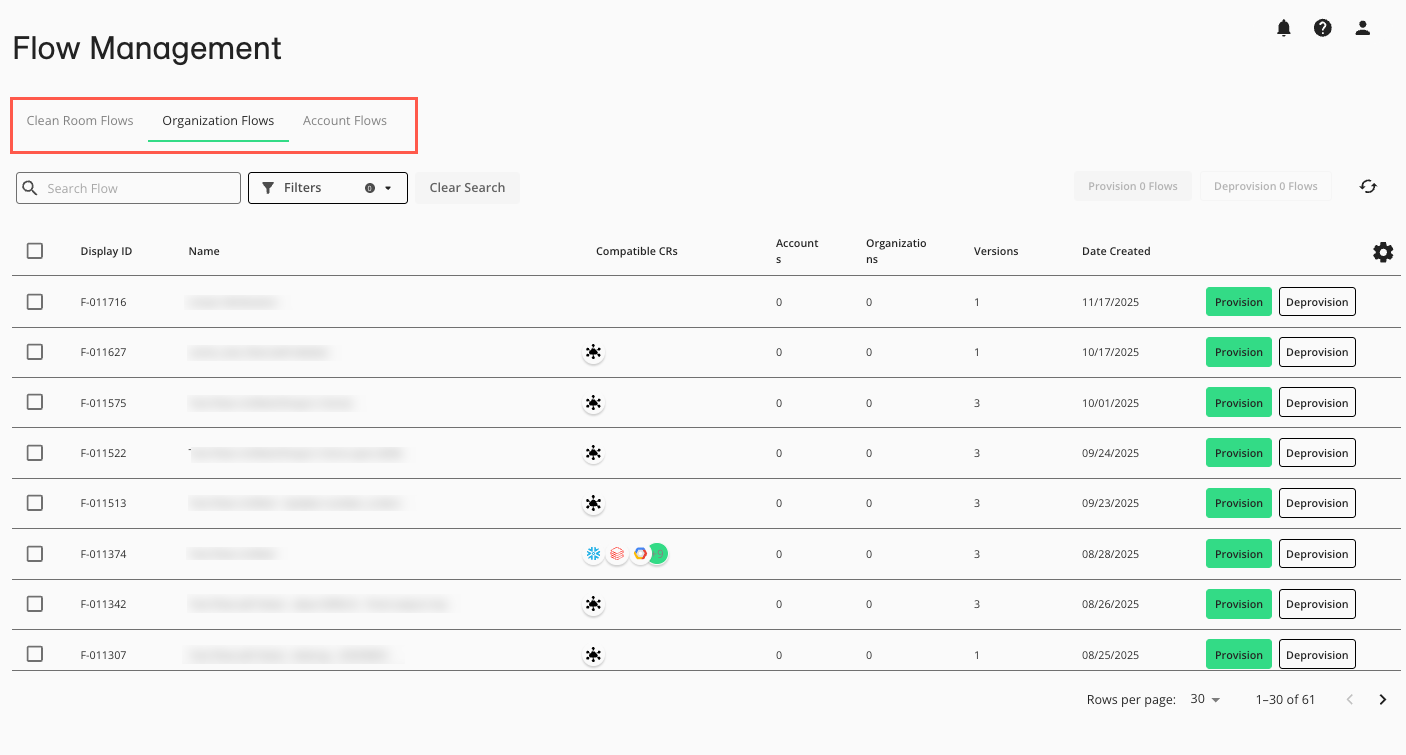Check the box for flow F-011374
The height and width of the screenshot is (755, 1406).
[35, 554]
